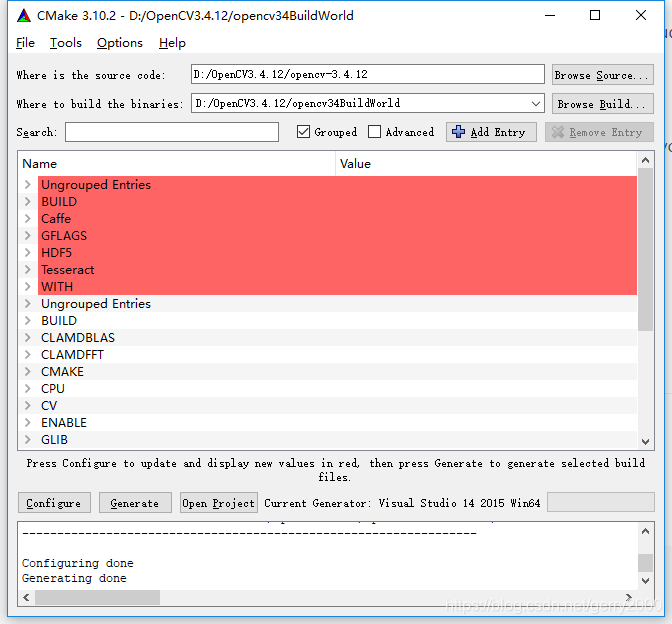
Task: Open the File menu
Action: [x=25, y=43]
